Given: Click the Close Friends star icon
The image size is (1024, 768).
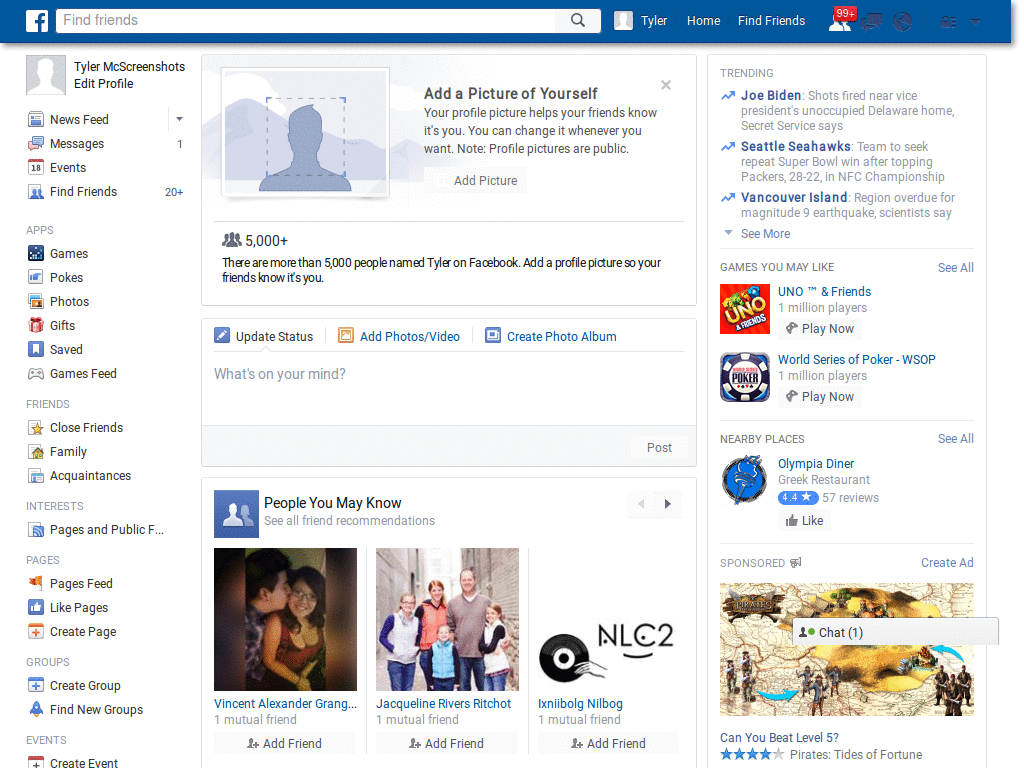Looking at the screenshot, I should coord(36,428).
